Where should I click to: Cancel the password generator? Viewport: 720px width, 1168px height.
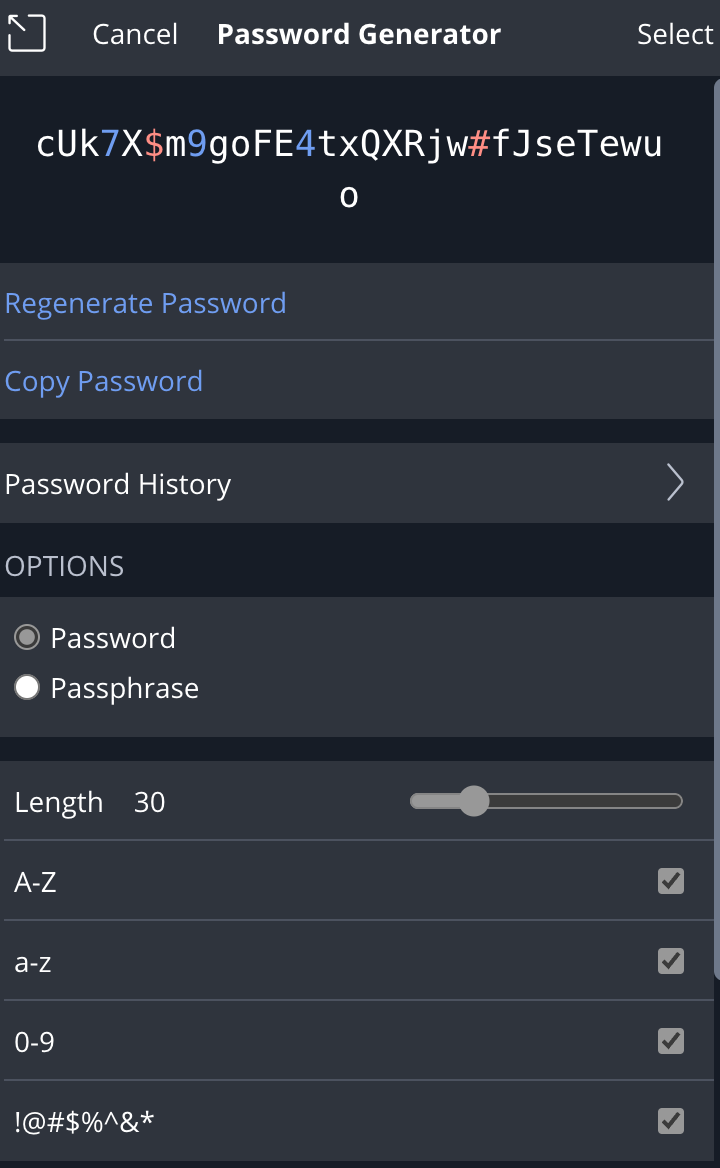coord(135,34)
